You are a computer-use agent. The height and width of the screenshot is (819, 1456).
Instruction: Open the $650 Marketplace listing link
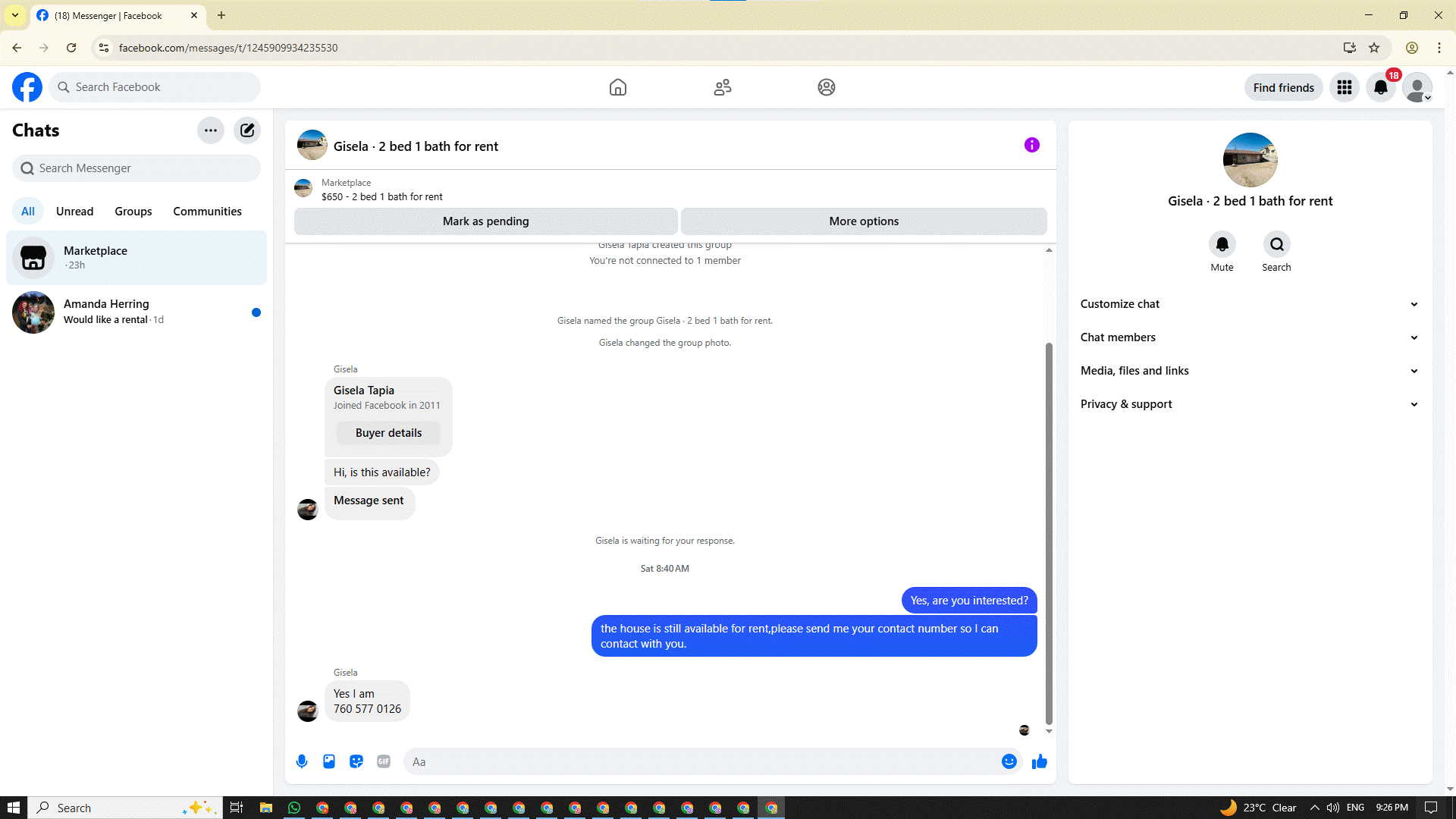pyautogui.click(x=381, y=196)
